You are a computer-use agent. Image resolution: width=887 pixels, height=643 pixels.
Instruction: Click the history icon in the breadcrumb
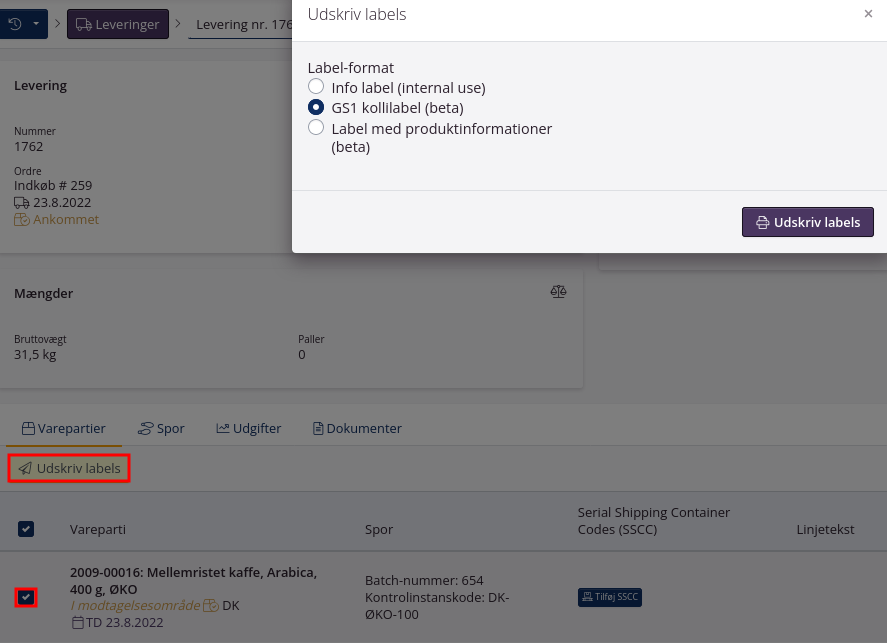[13, 22]
